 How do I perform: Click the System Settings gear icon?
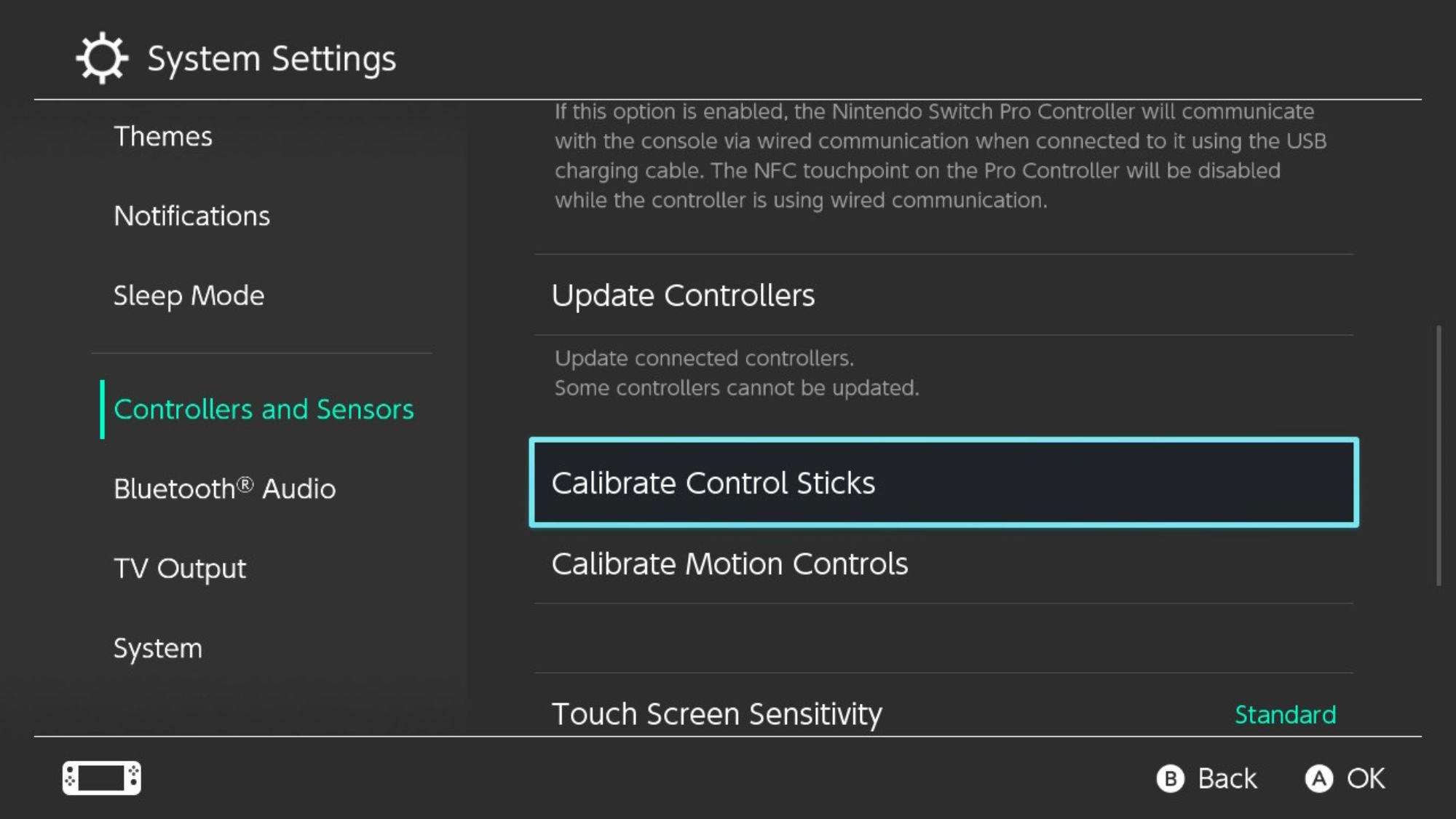coord(102,57)
